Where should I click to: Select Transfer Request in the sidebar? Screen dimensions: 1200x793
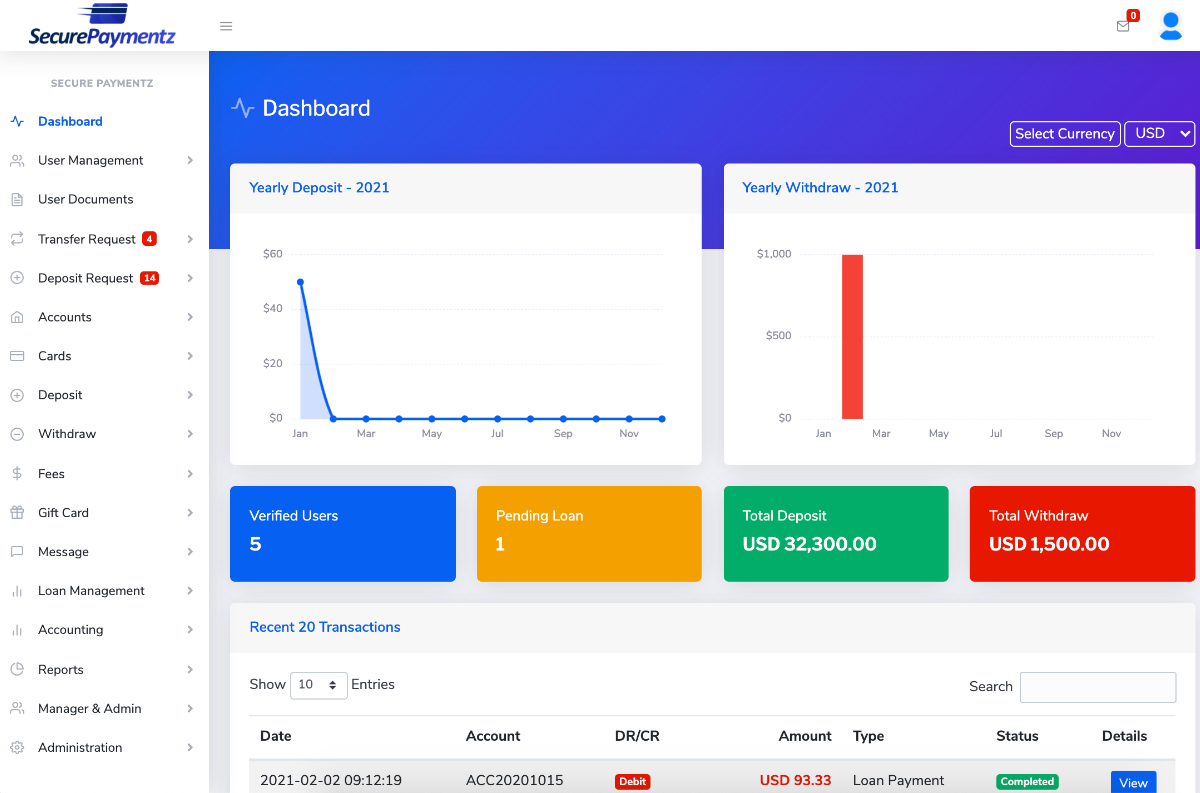click(x=87, y=239)
